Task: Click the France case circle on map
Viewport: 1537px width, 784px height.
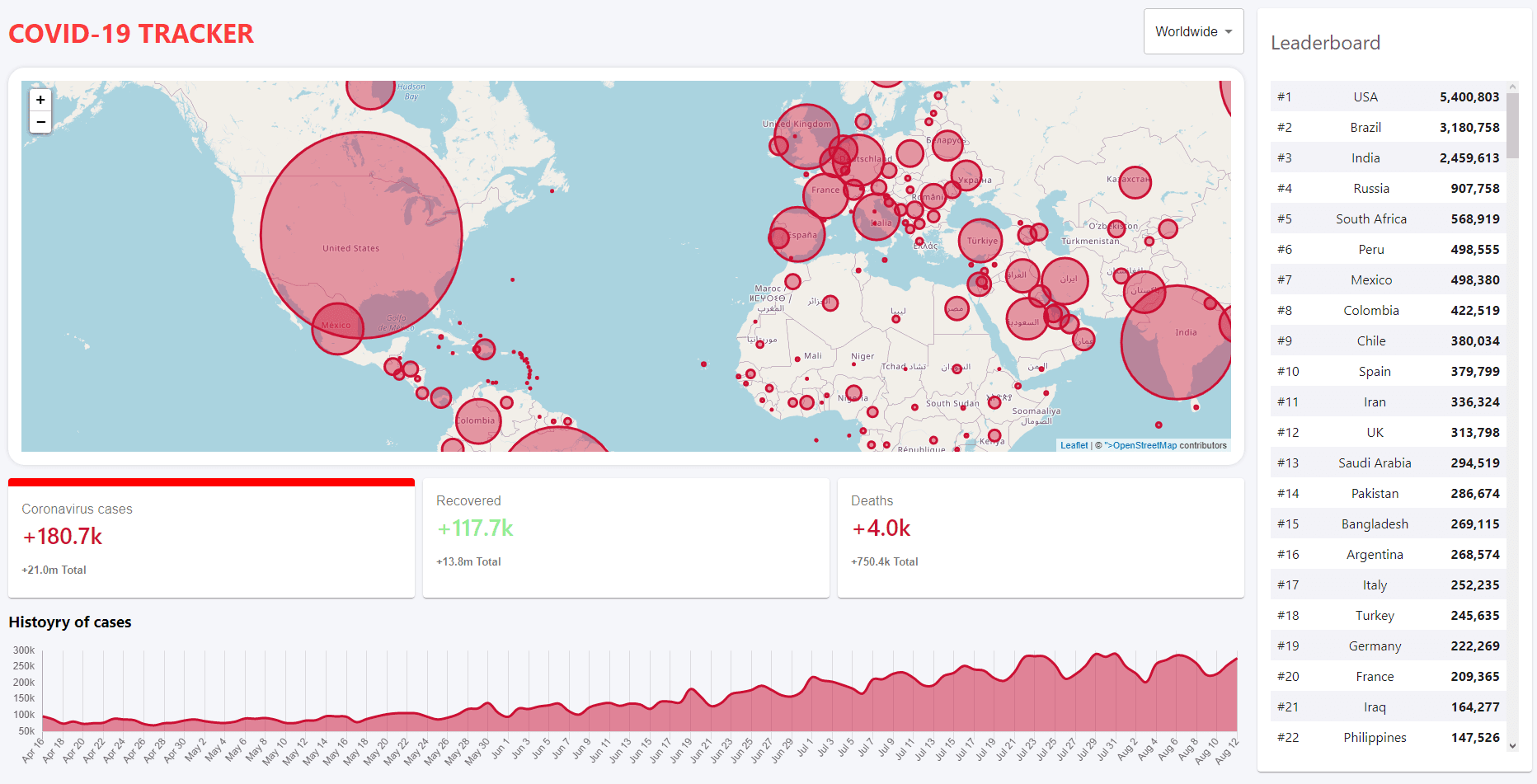Action: coord(826,195)
